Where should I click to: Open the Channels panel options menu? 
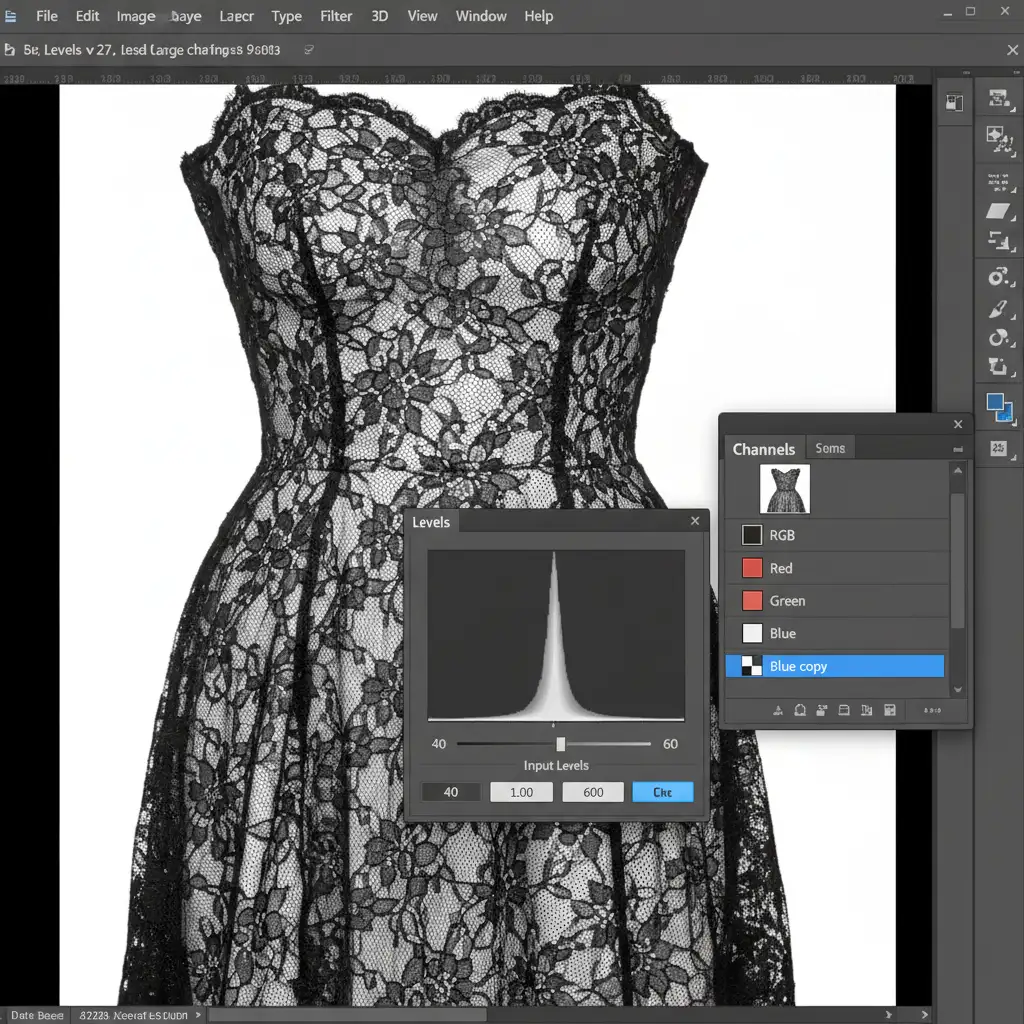[957, 449]
